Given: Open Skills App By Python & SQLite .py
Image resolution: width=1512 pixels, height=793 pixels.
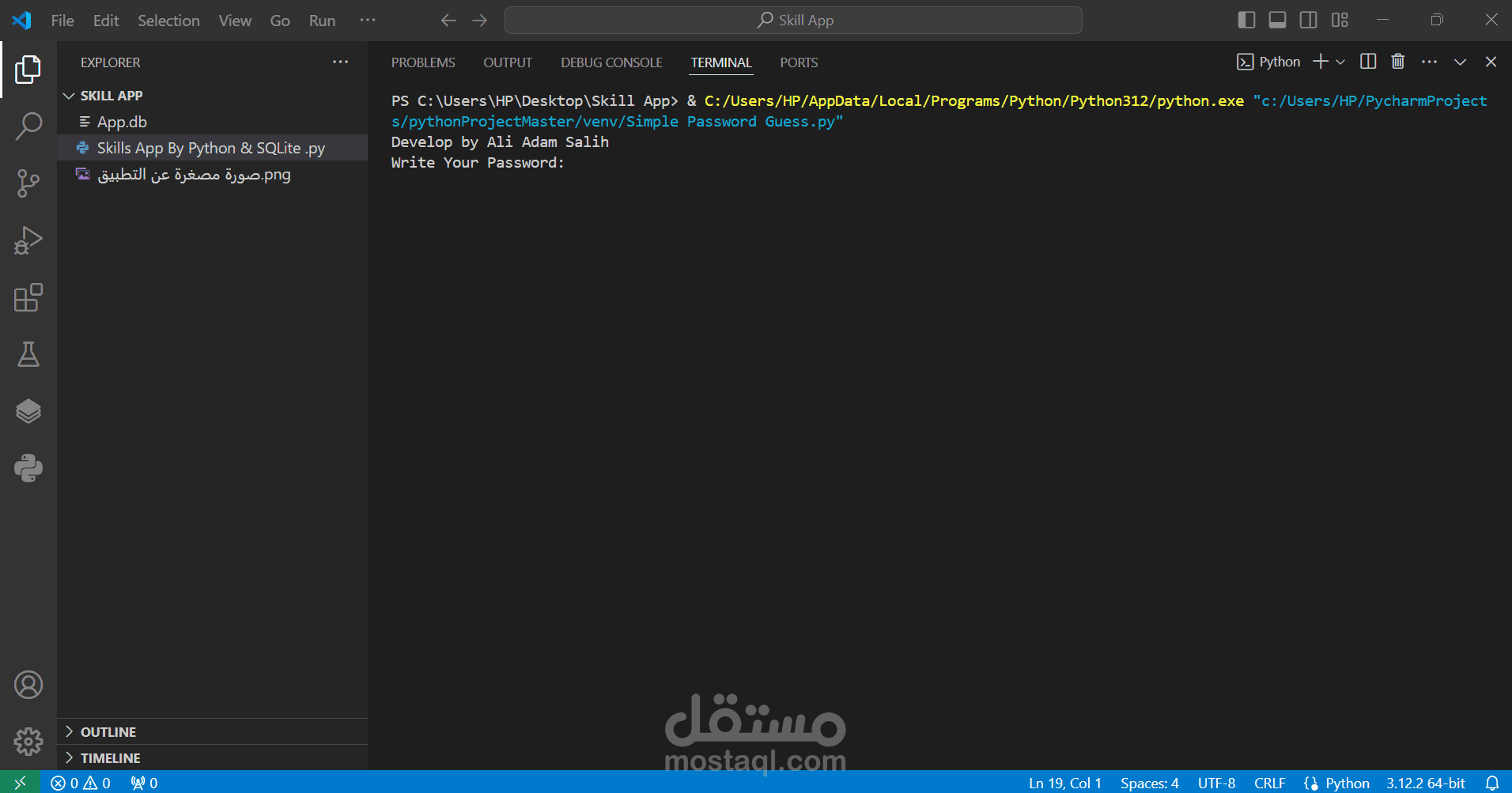Looking at the screenshot, I should [x=212, y=148].
